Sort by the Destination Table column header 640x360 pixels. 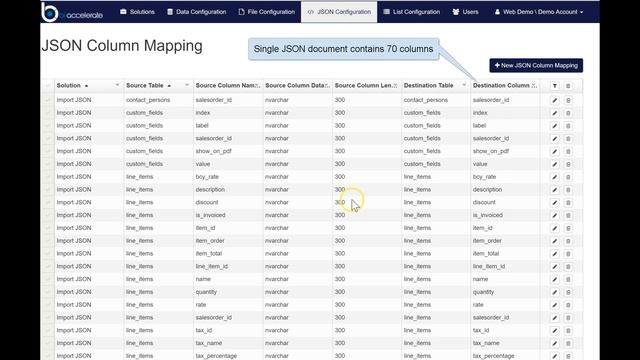(429, 85)
